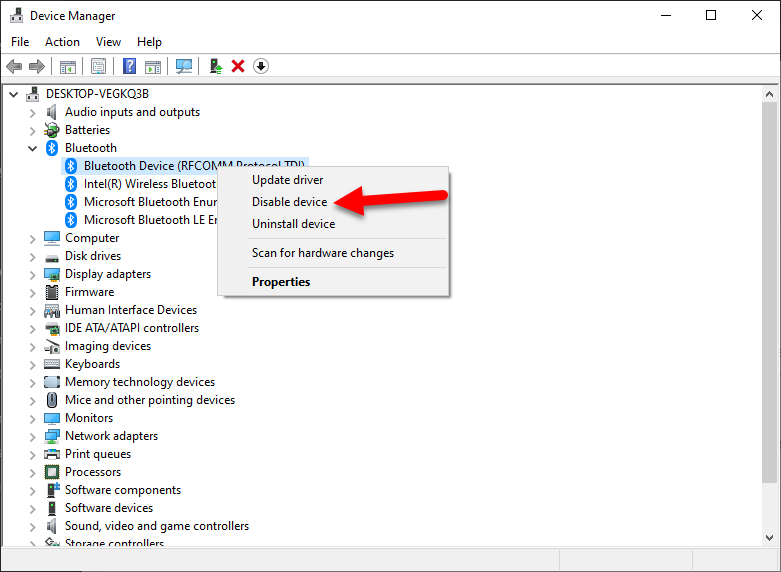Click Scan for hardware changes monitor icon

pyautogui.click(x=183, y=66)
